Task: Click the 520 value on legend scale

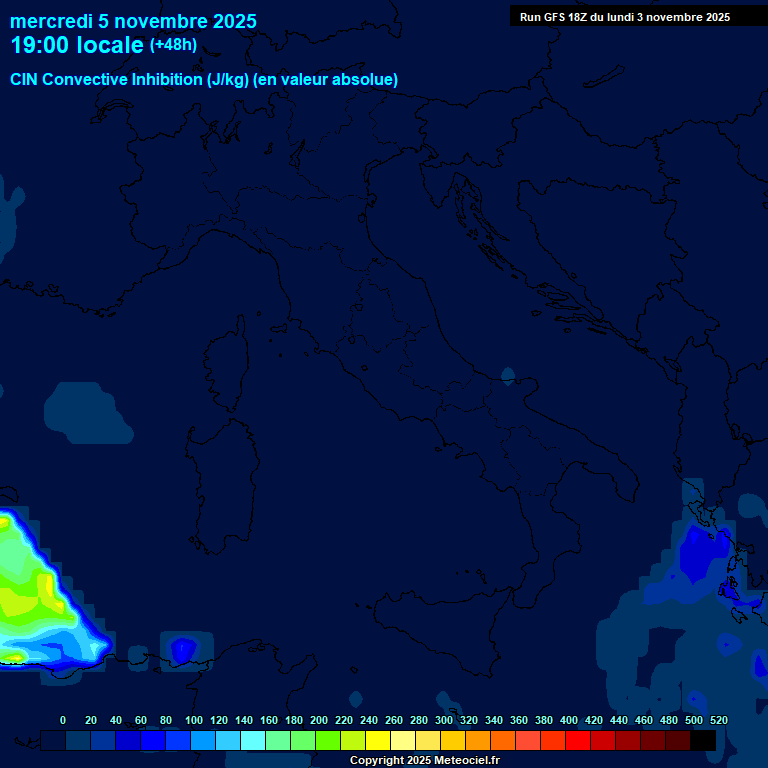Action: coord(718,720)
